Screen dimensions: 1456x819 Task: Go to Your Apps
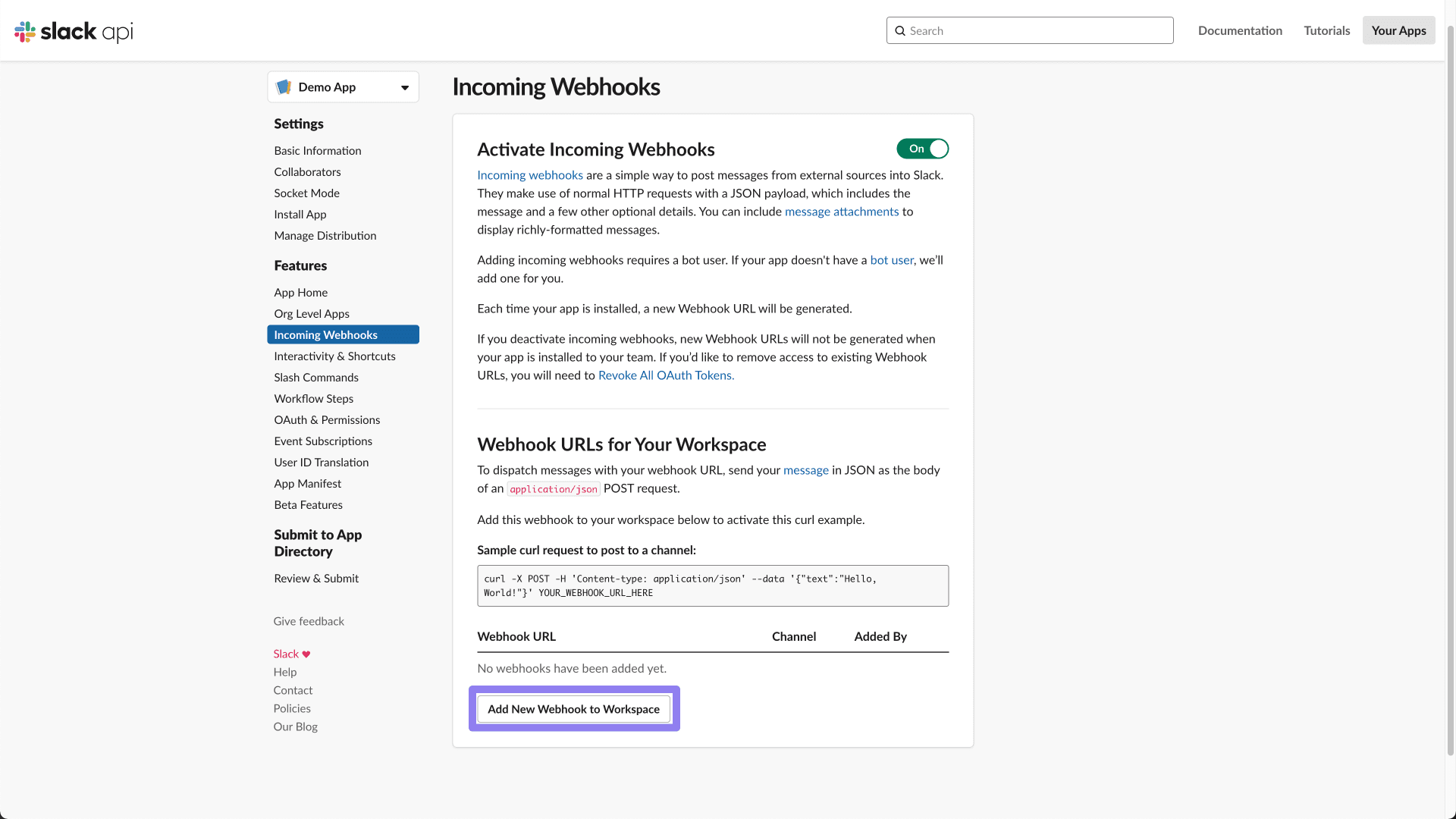1398,30
